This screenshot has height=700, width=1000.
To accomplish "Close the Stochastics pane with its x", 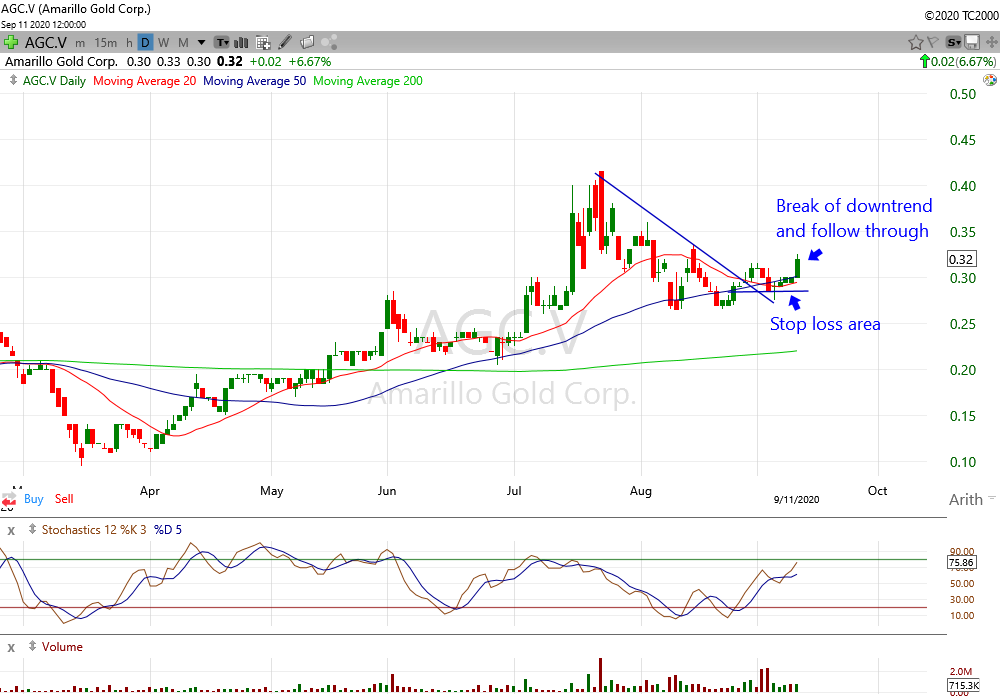I will point(11,530).
